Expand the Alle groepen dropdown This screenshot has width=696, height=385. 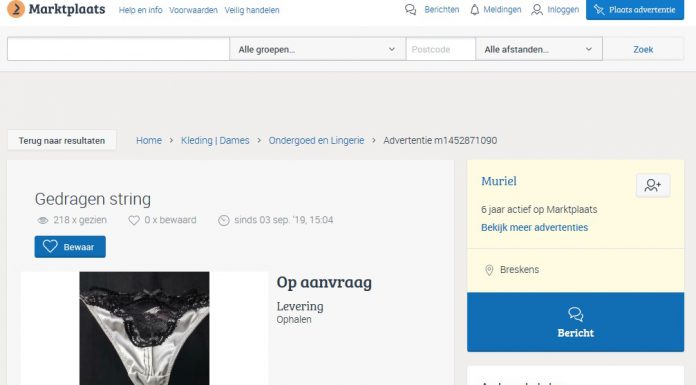click(x=317, y=49)
